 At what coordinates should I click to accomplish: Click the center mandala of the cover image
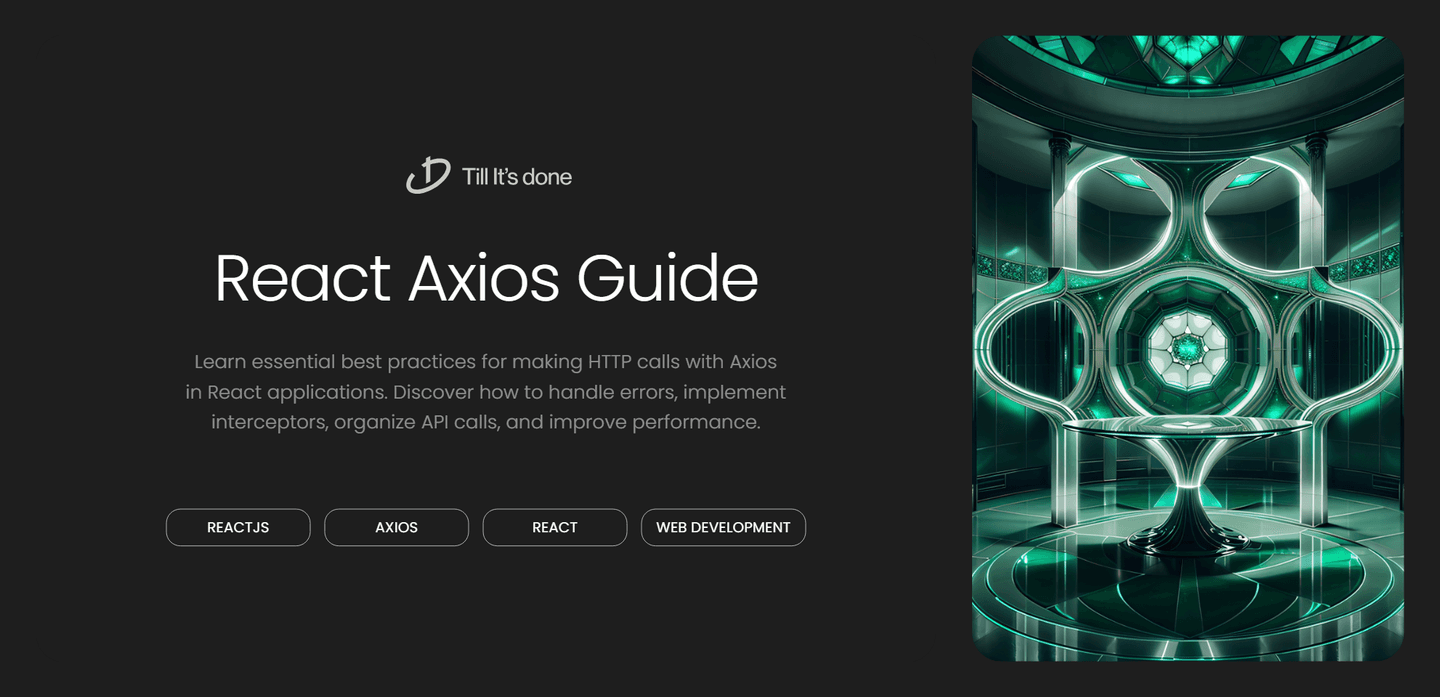click(x=1186, y=345)
